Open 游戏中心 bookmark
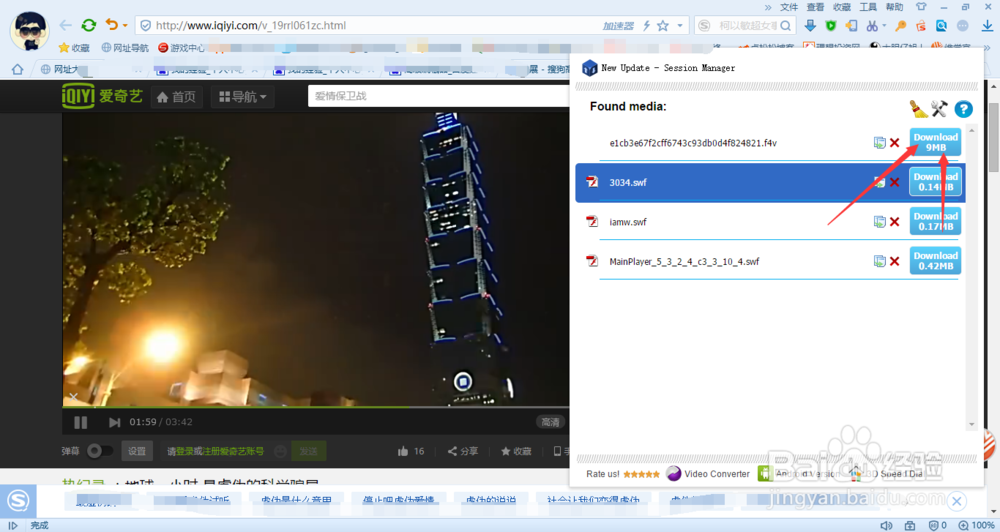This screenshot has height=532, width=1000. click(181, 48)
